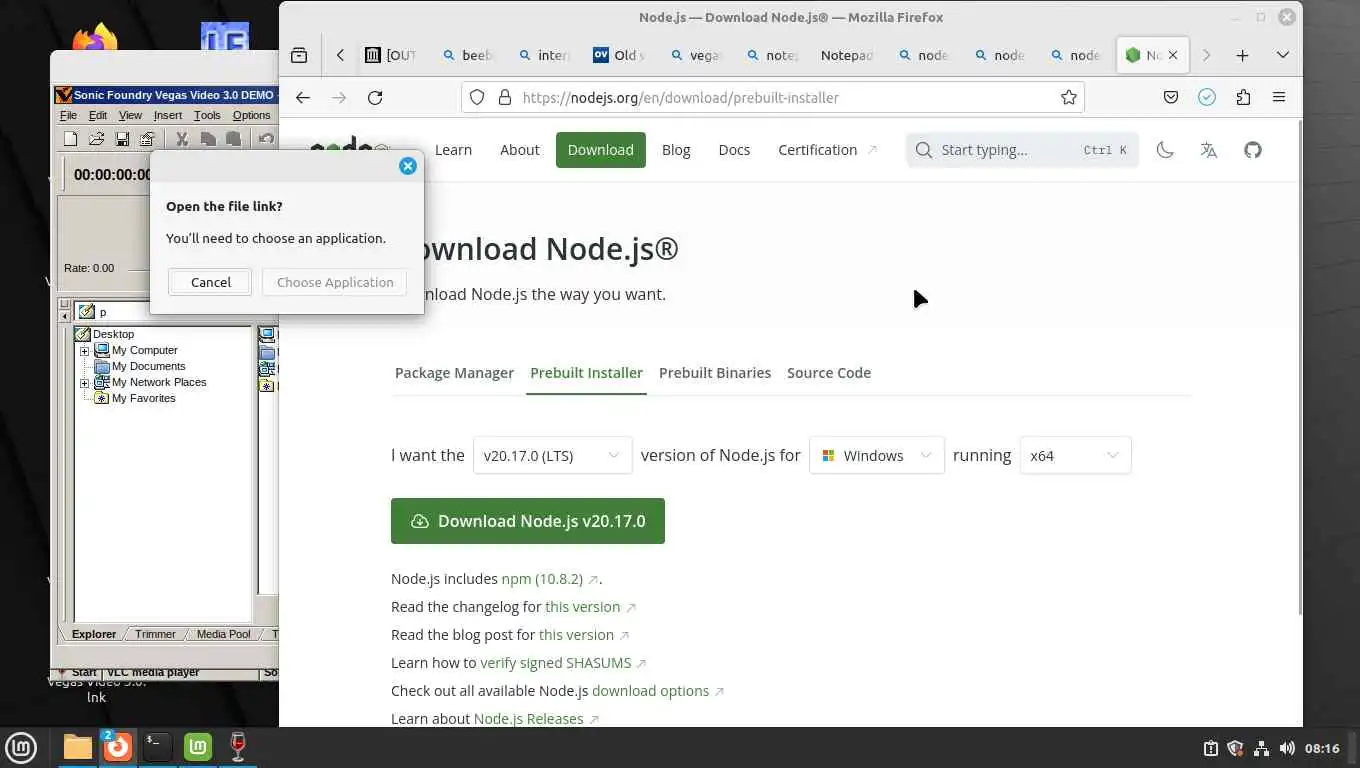Switch to the Notepad tab in Firefox
Image resolution: width=1360 pixels, height=768 pixels.
847,55
